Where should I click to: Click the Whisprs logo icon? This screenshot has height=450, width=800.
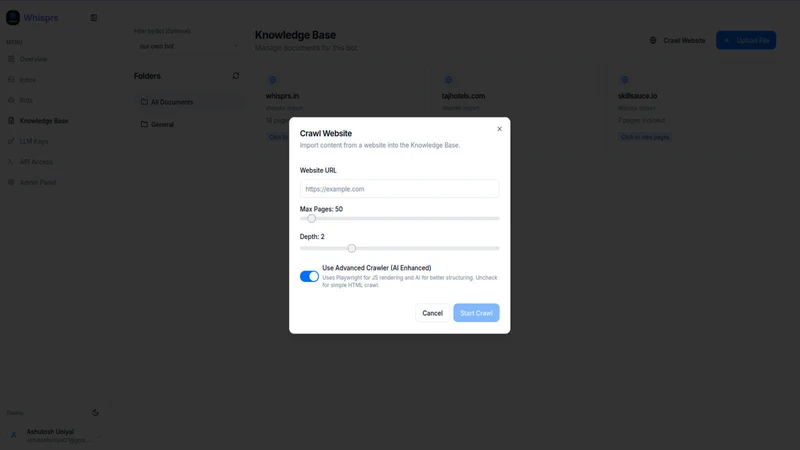coord(13,18)
